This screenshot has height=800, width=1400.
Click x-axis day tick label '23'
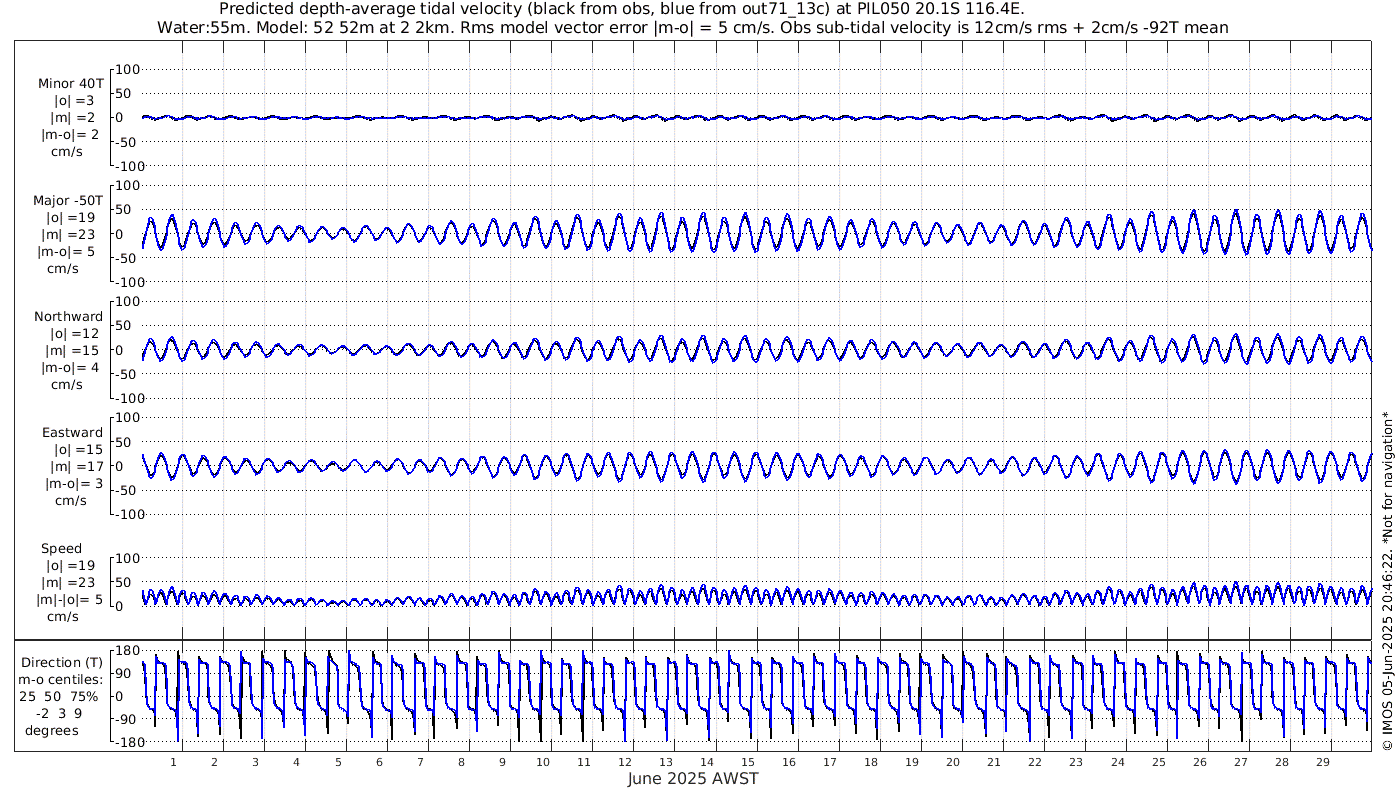tap(1076, 762)
